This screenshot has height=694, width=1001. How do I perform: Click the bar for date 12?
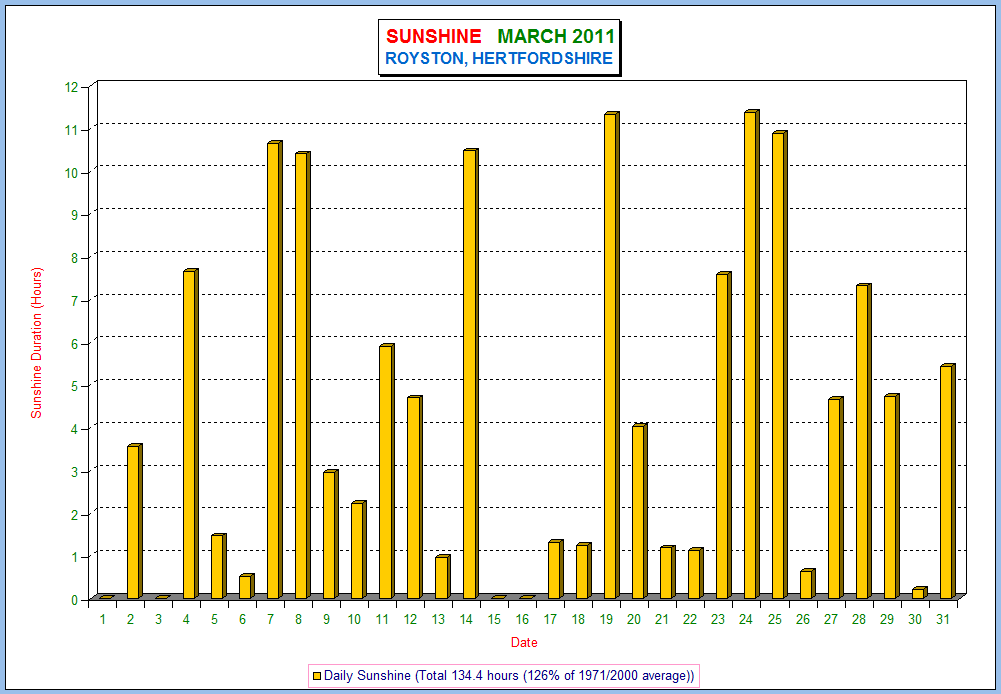point(414,497)
